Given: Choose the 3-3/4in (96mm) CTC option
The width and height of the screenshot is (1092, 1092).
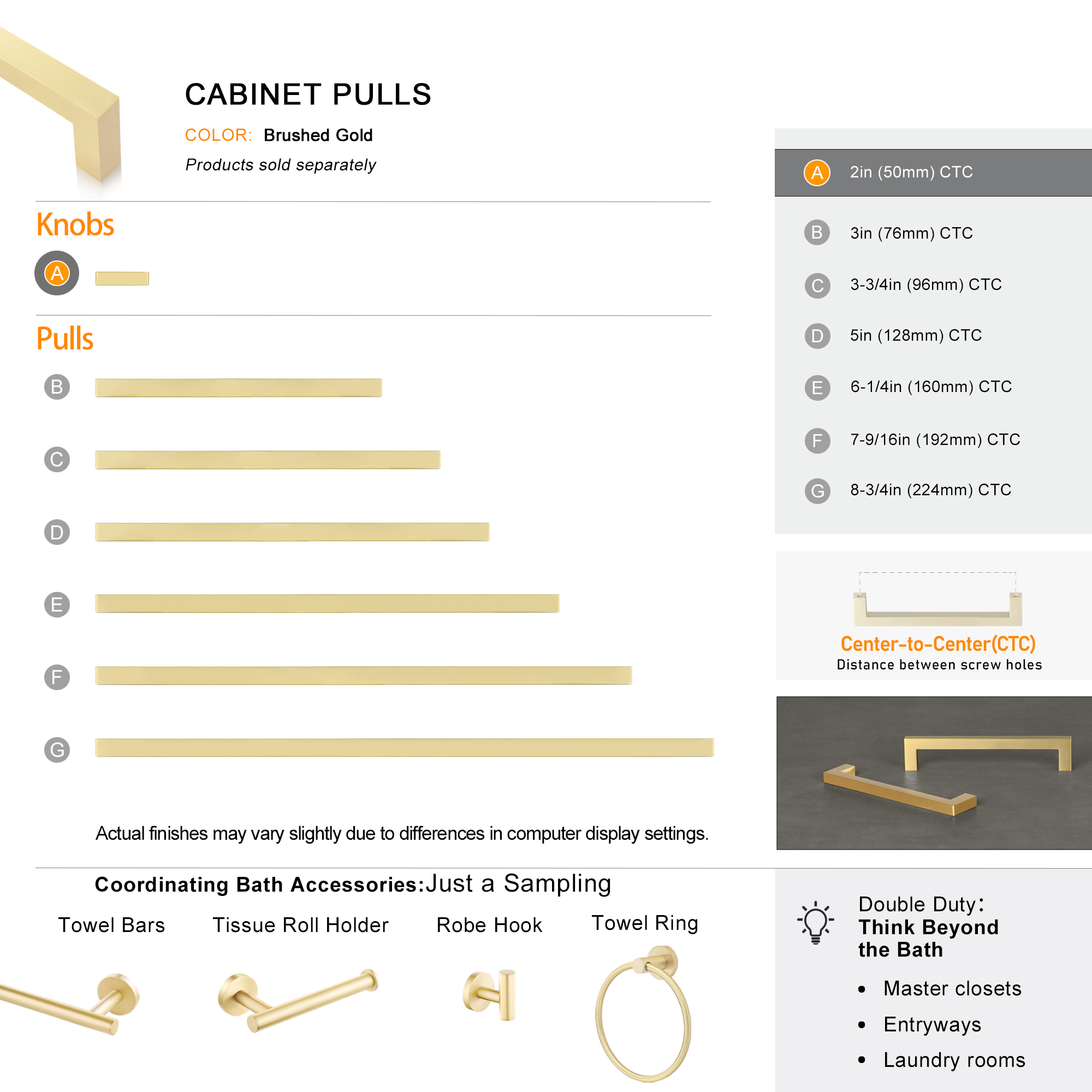Looking at the screenshot, I should coord(933,285).
